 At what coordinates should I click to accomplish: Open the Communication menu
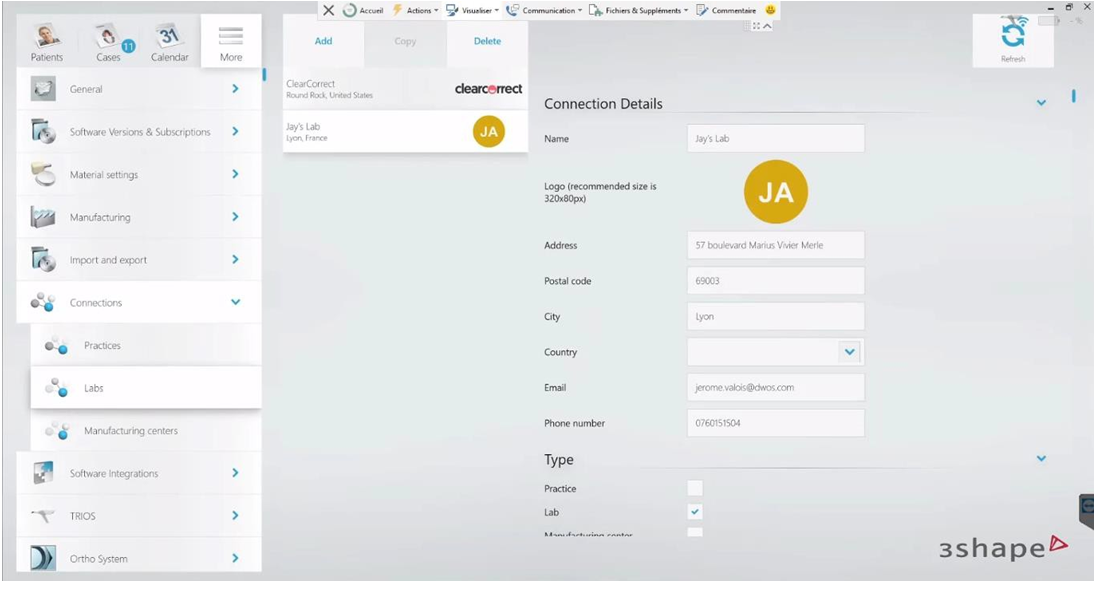[544, 11]
